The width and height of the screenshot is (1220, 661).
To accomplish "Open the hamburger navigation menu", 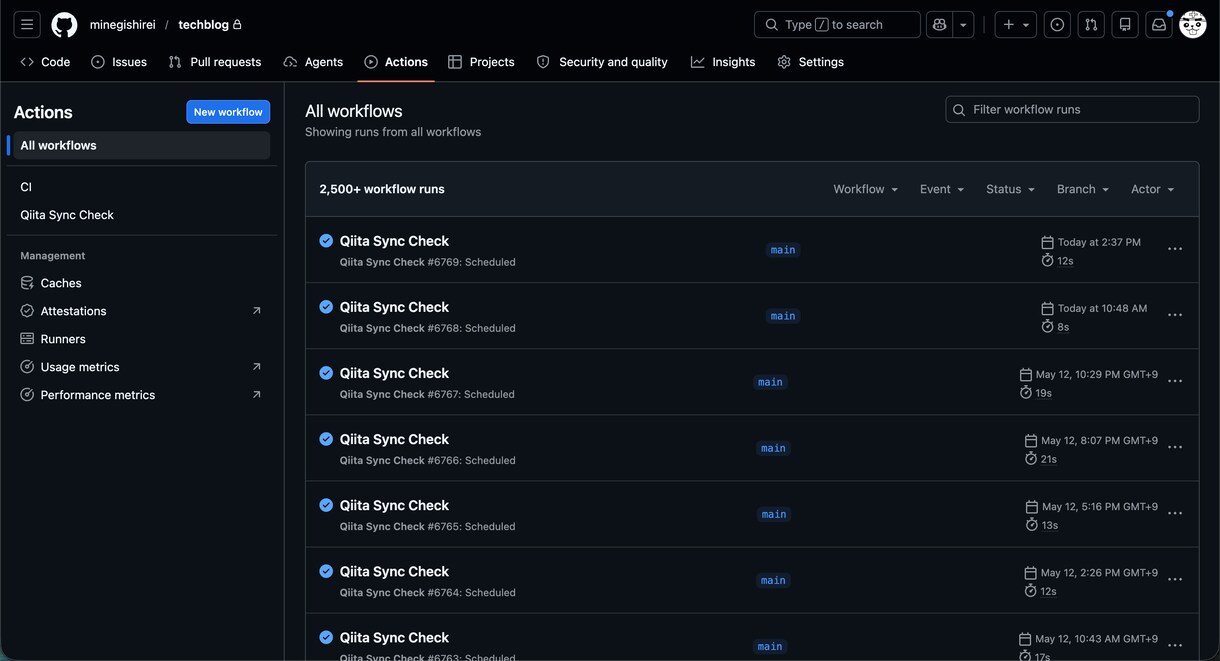I will tap(27, 25).
